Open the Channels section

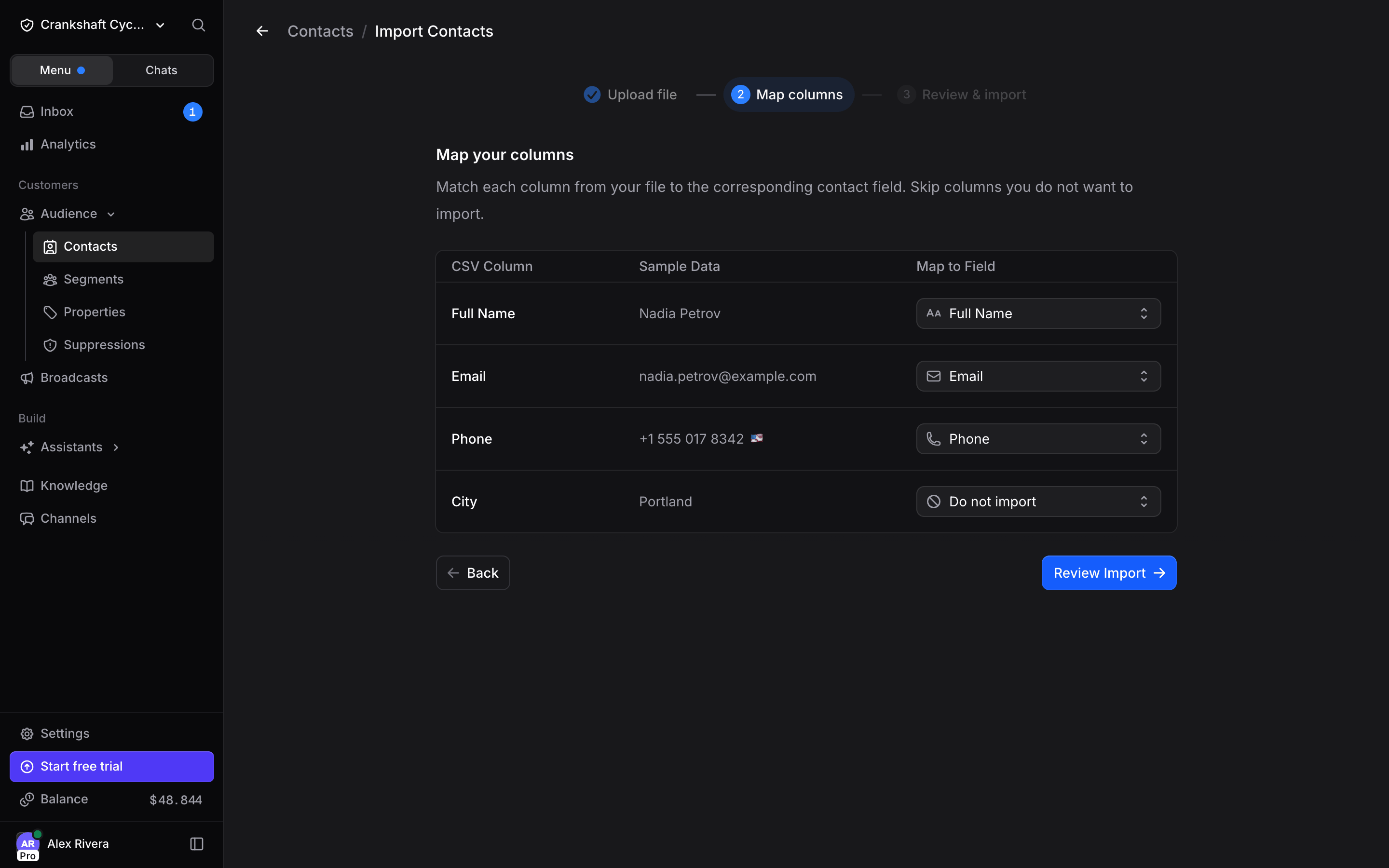pyautogui.click(x=112, y=518)
